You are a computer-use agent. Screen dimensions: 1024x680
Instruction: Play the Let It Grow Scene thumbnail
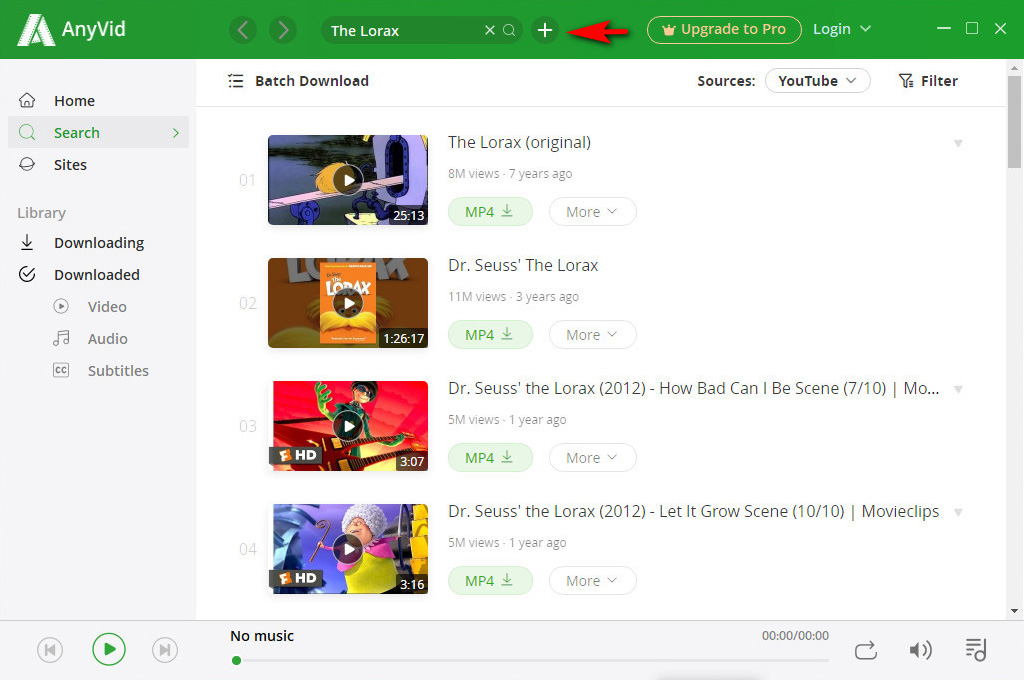(x=348, y=549)
